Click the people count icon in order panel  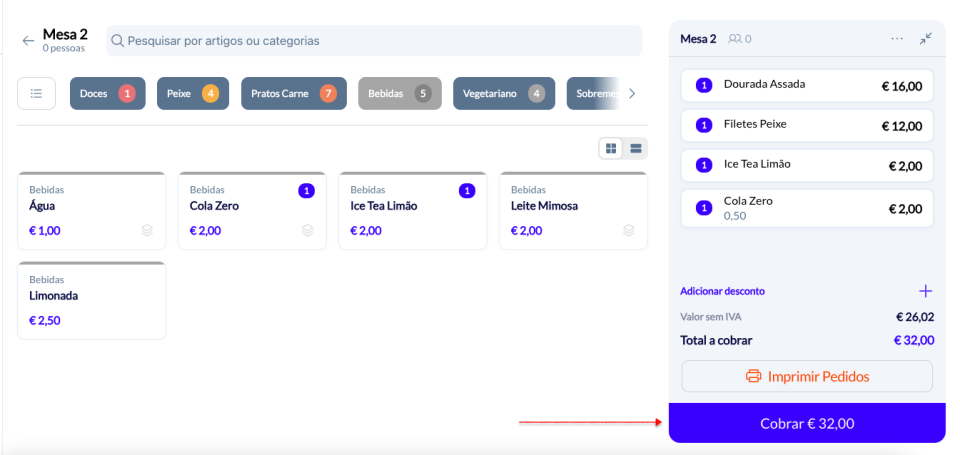pyautogui.click(x=735, y=39)
